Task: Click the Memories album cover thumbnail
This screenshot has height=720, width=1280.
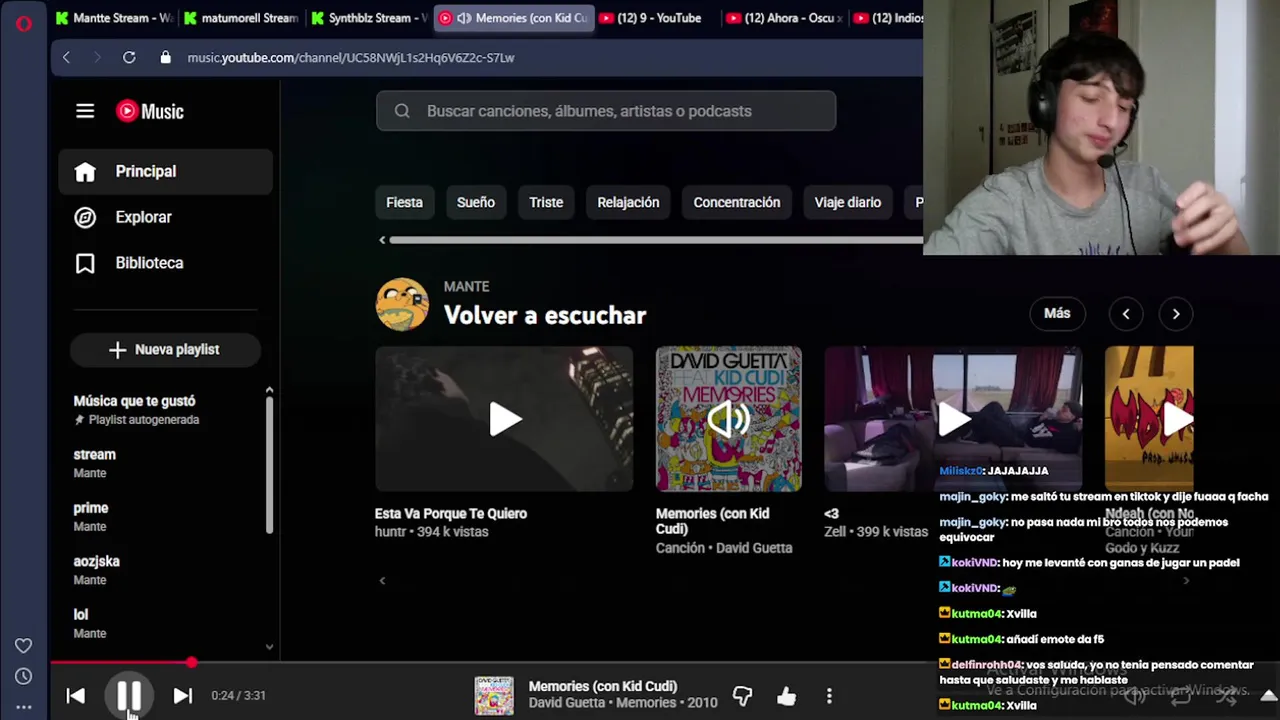Action: pyautogui.click(x=729, y=419)
